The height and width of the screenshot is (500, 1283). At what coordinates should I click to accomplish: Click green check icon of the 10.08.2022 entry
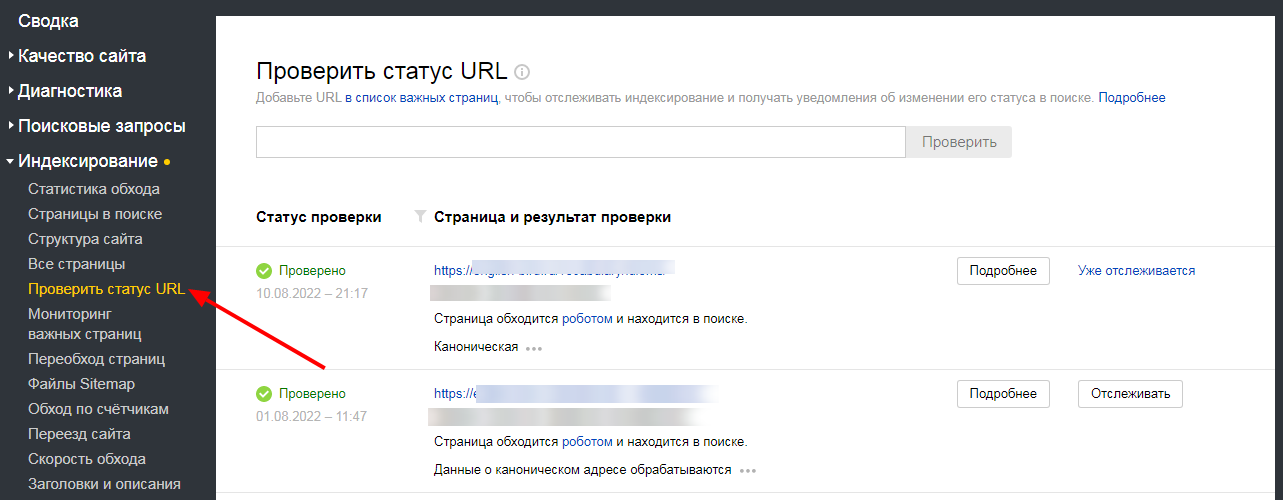coord(264,271)
